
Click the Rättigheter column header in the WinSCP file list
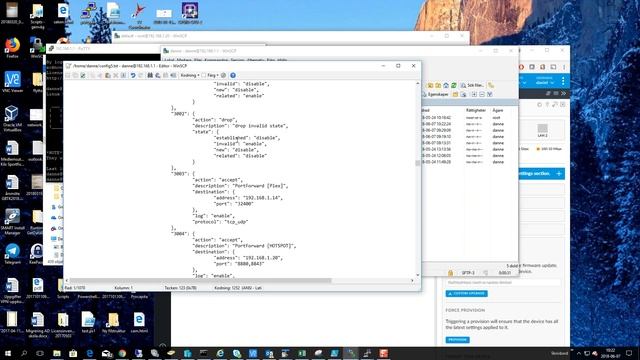pos(476,110)
